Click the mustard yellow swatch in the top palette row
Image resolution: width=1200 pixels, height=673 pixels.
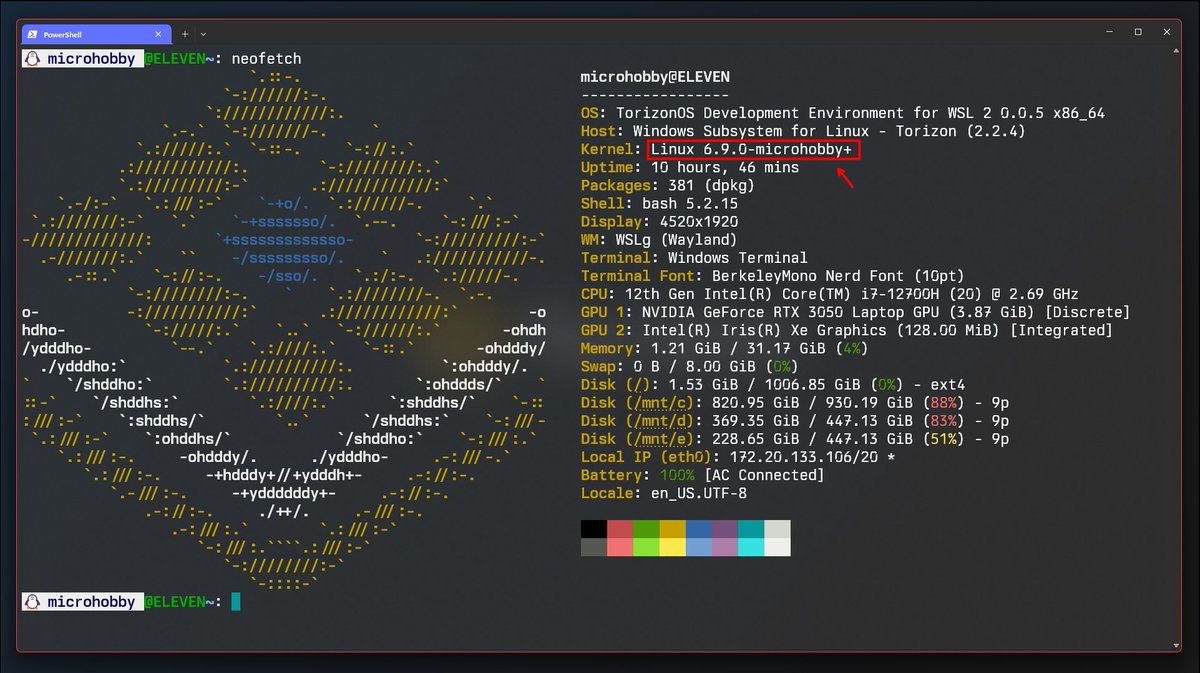click(x=672, y=529)
